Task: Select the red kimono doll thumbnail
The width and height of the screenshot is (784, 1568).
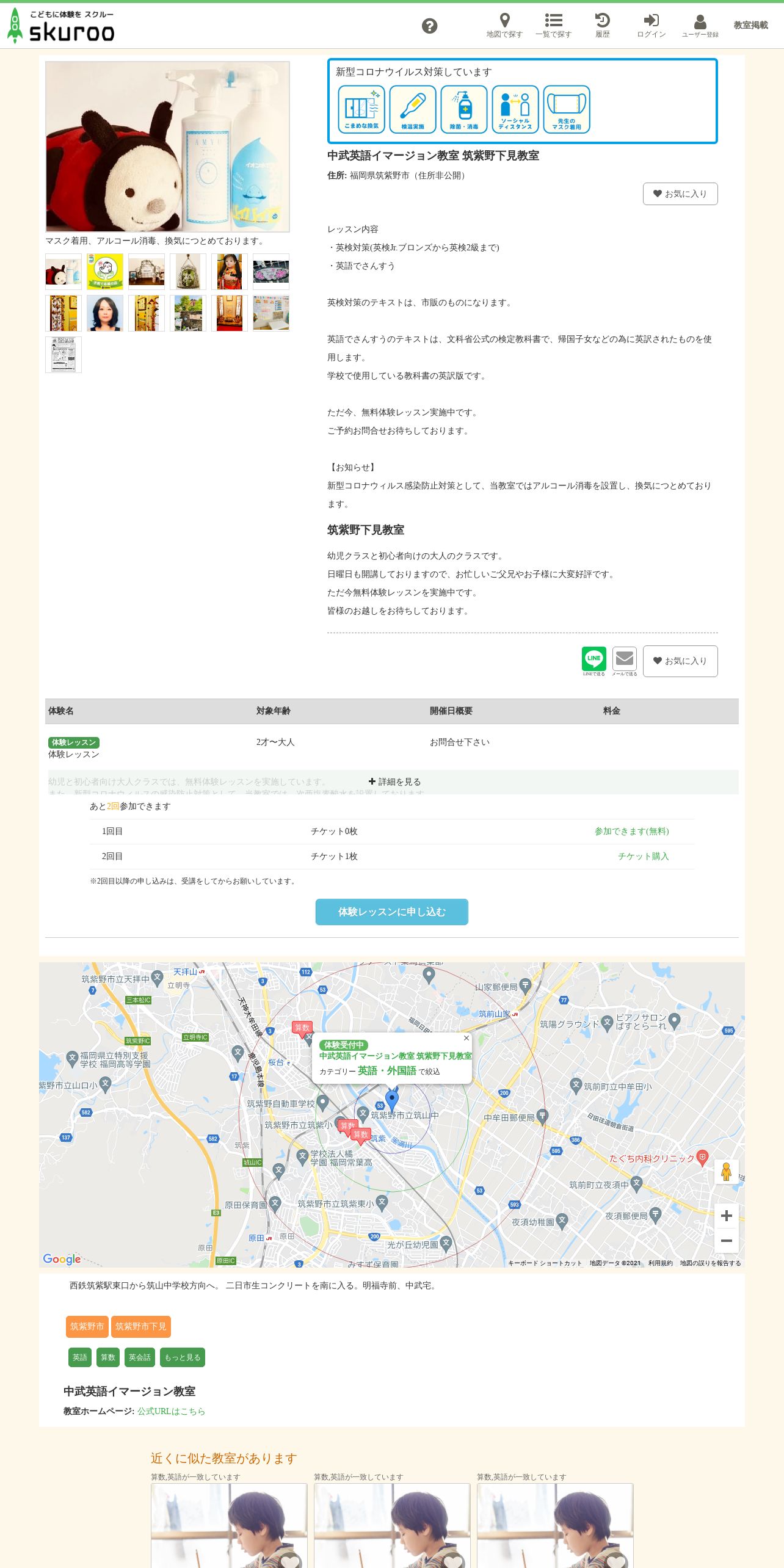Action: 230,272
